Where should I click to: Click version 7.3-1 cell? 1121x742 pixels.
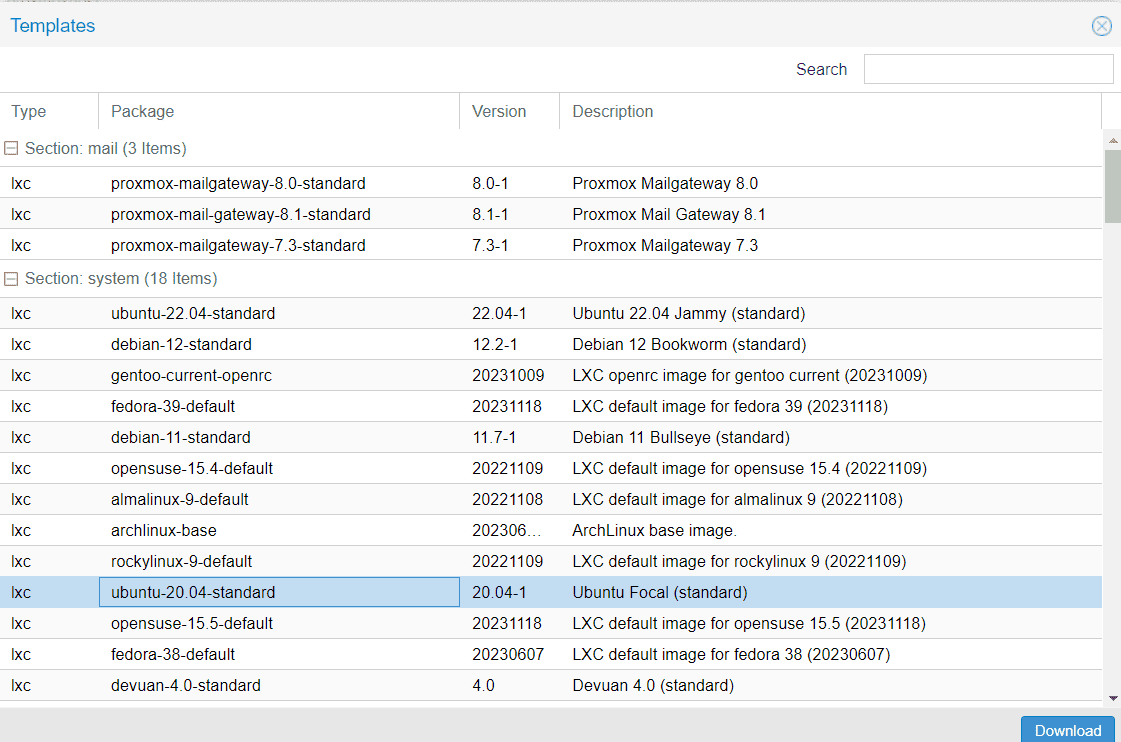coord(490,246)
